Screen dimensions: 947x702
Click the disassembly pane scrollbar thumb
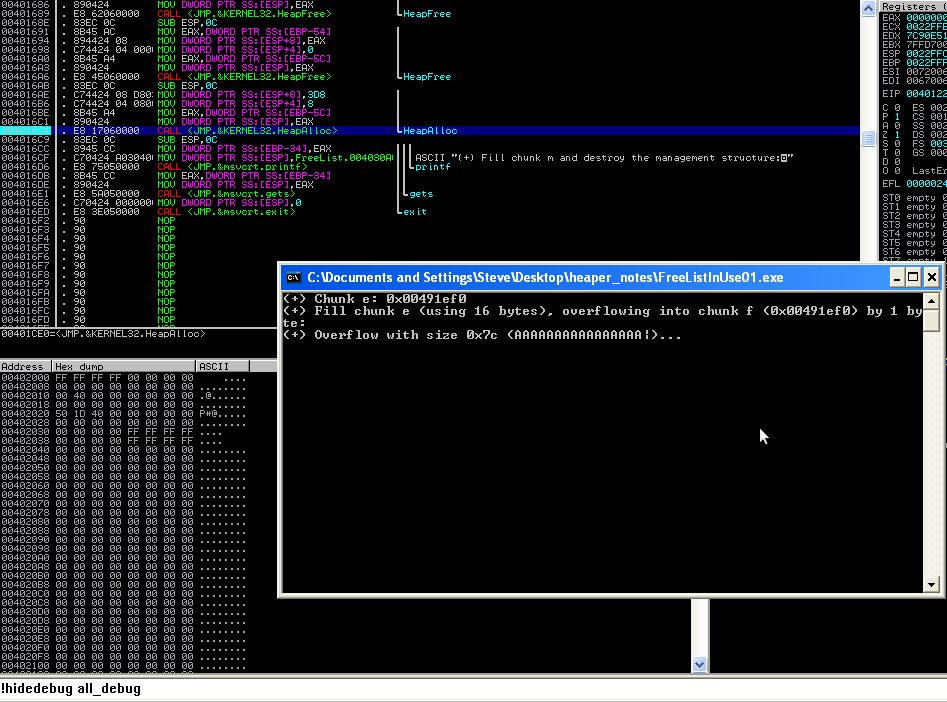point(868,138)
